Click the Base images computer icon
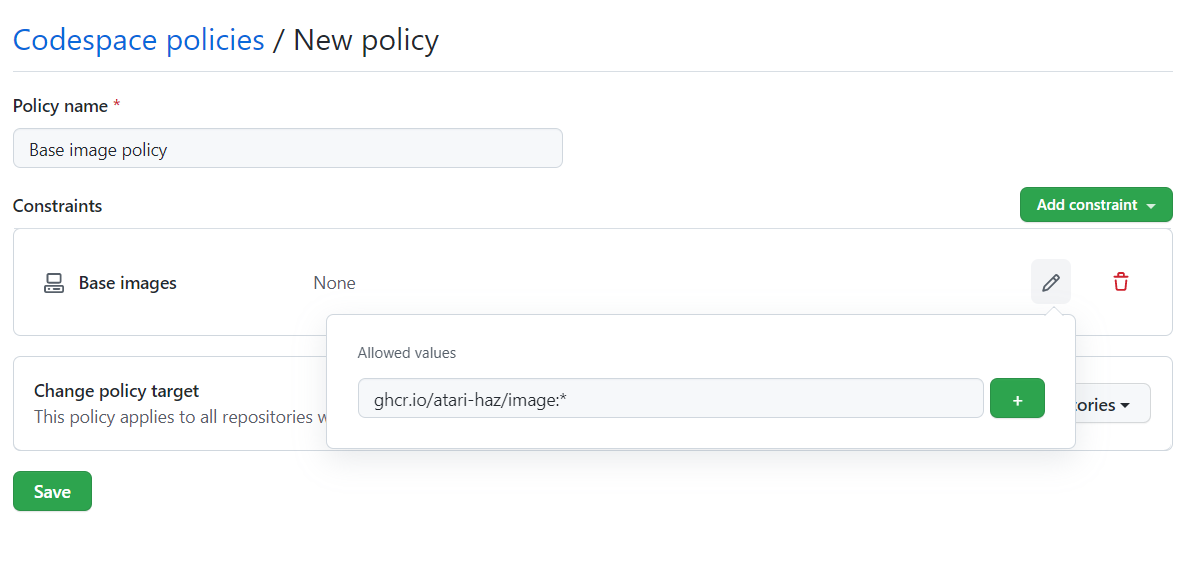This screenshot has height=585, width=1204. point(53,282)
